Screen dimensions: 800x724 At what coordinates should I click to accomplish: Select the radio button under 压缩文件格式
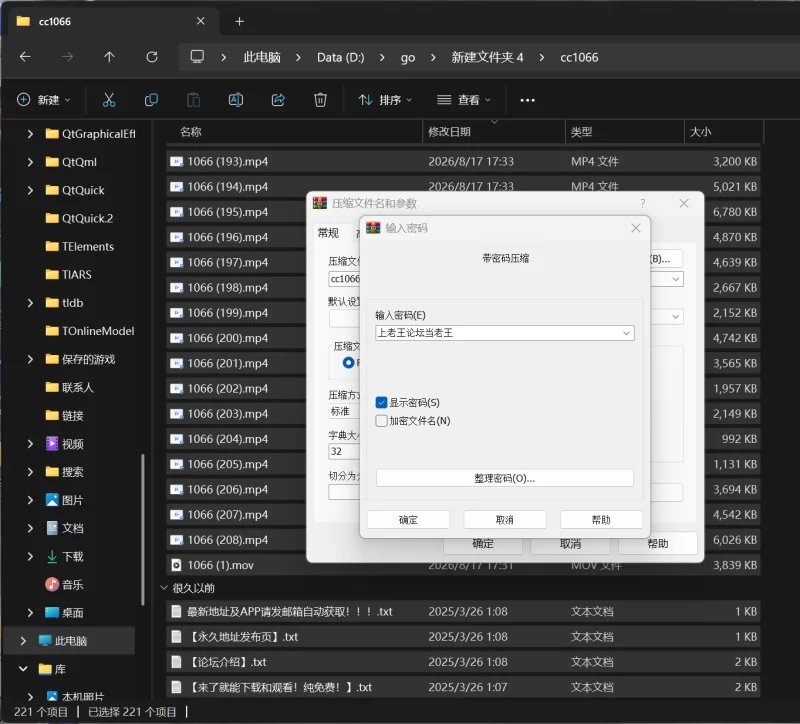point(348,363)
